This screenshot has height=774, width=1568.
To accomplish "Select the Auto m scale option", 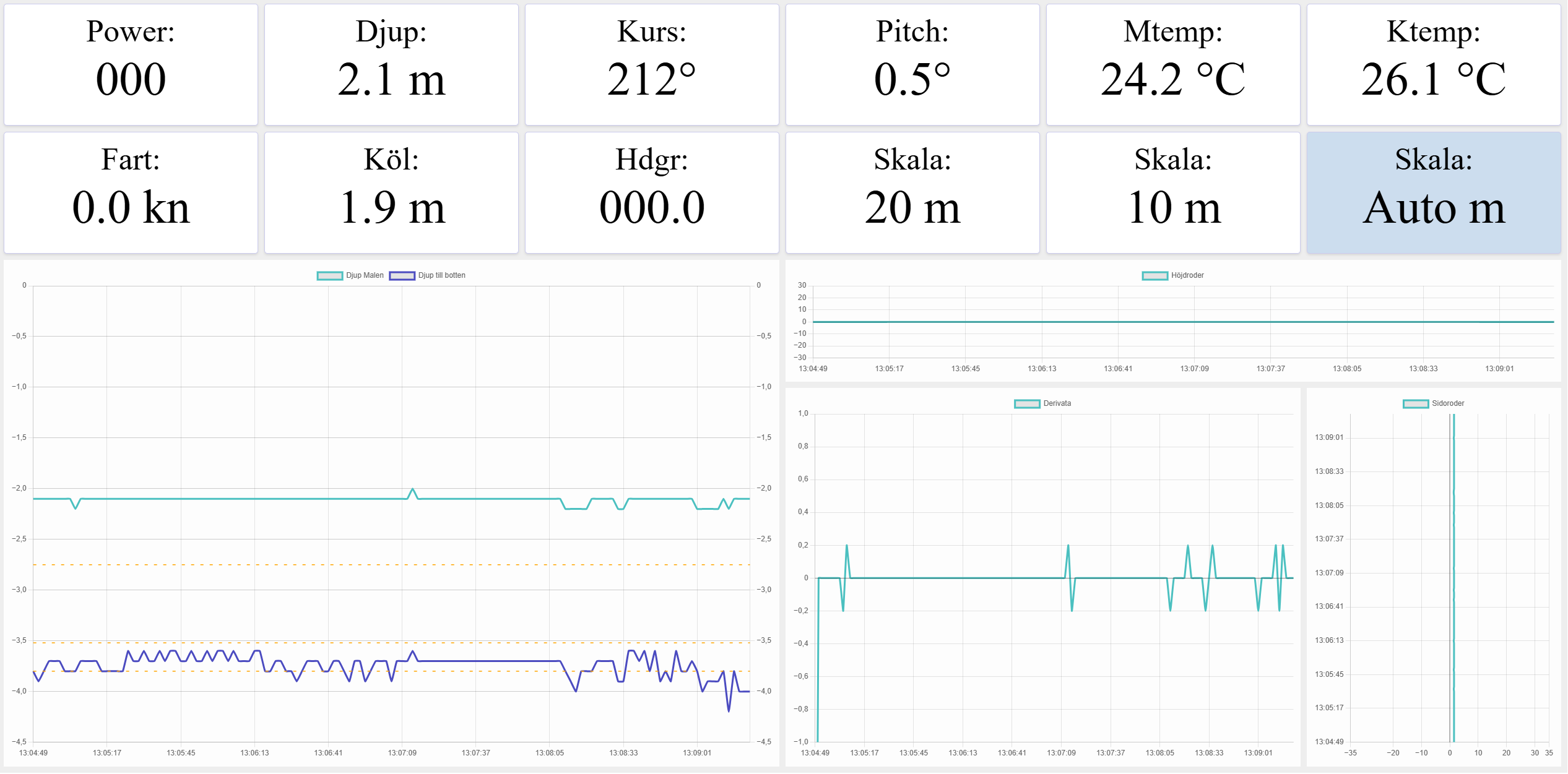I will [1434, 193].
